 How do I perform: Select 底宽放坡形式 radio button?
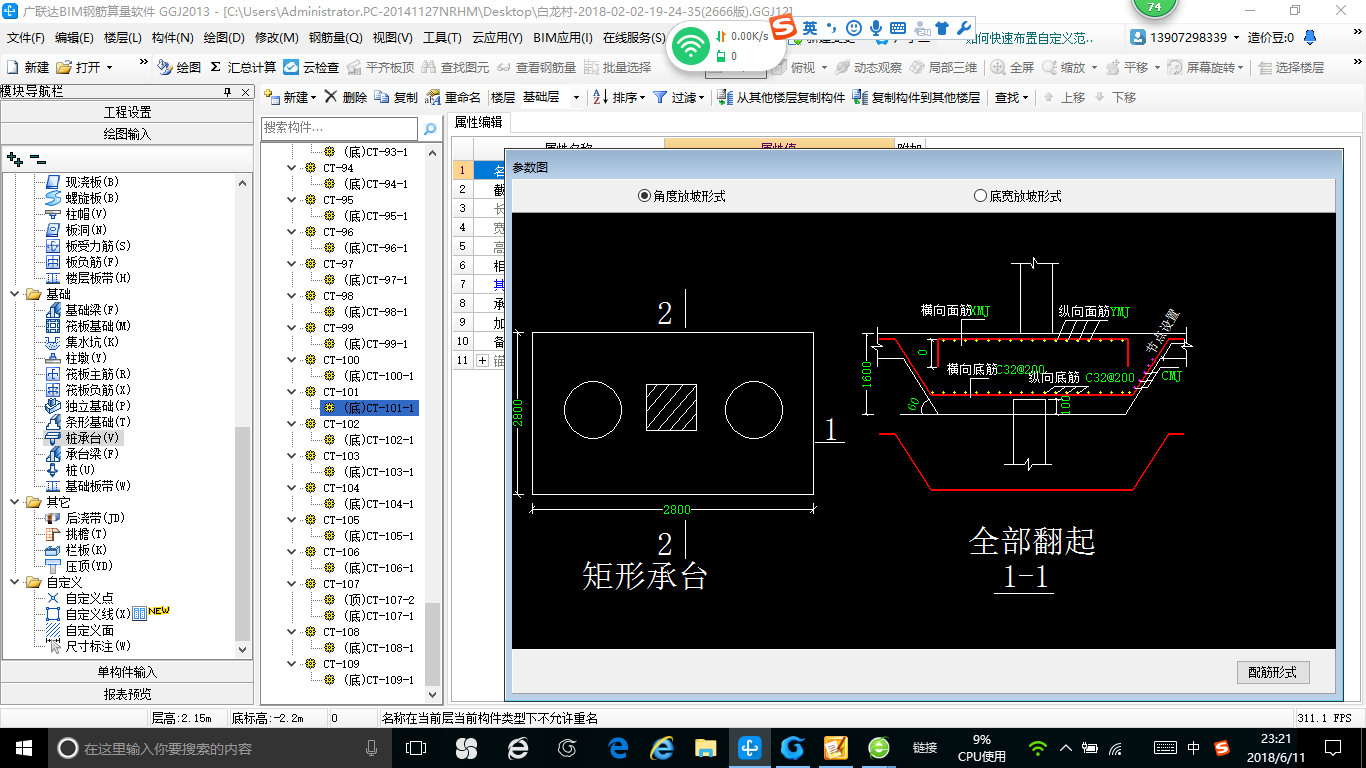(980, 196)
